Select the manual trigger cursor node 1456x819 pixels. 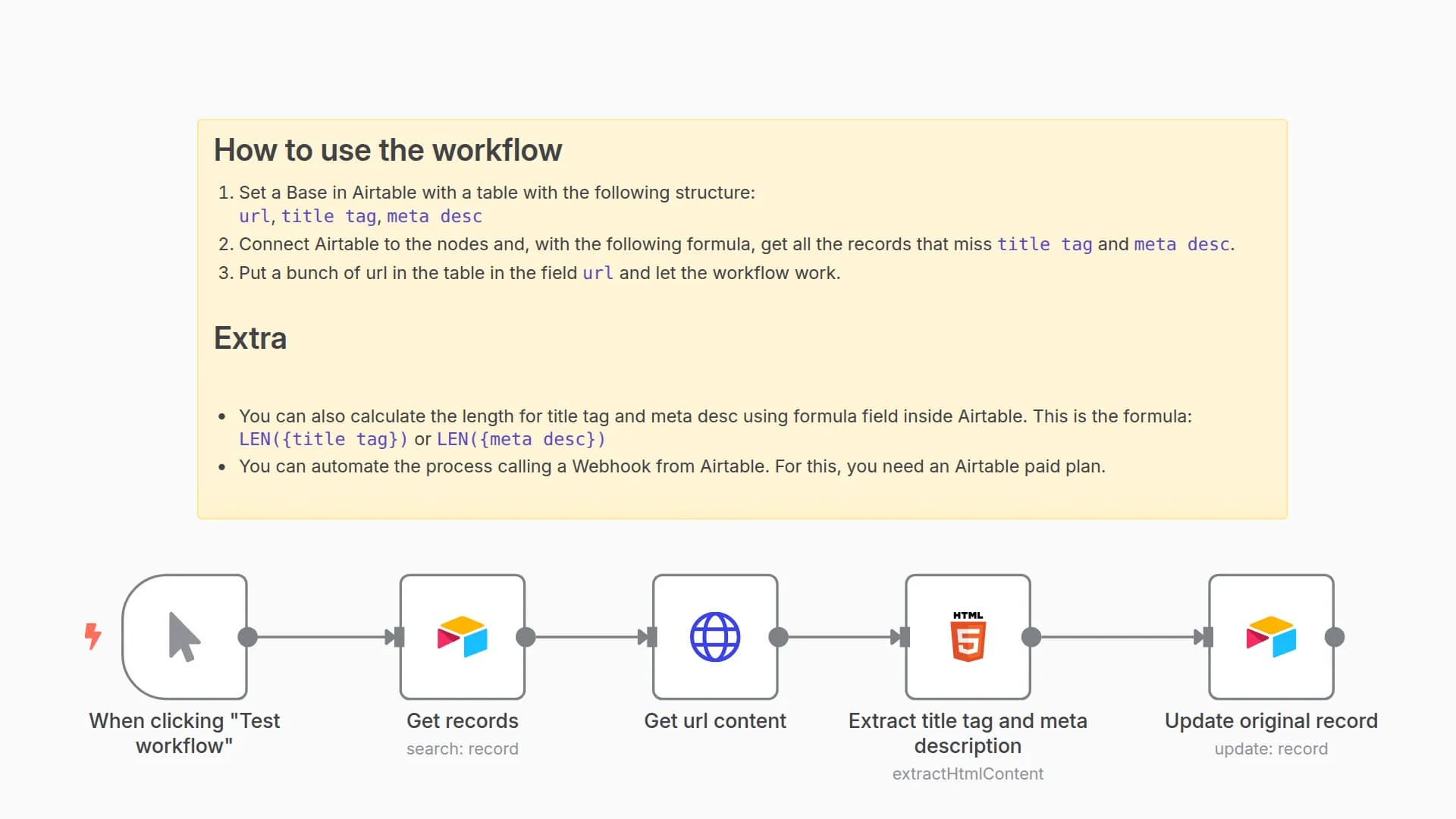[184, 636]
